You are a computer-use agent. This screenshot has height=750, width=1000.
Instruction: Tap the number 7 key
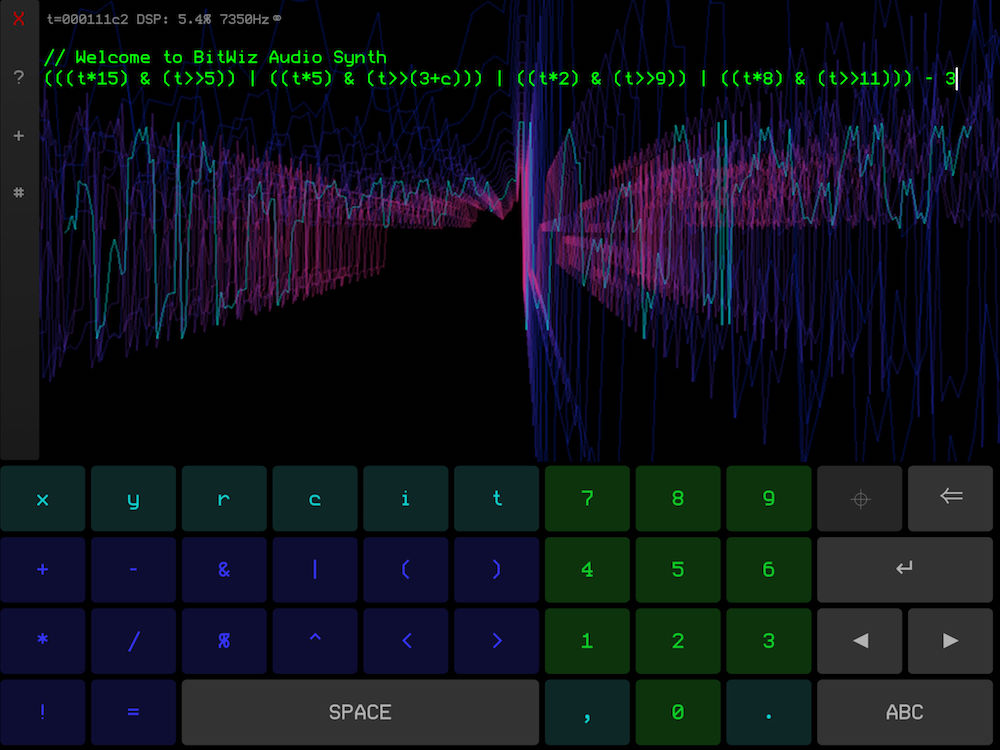point(587,498)
